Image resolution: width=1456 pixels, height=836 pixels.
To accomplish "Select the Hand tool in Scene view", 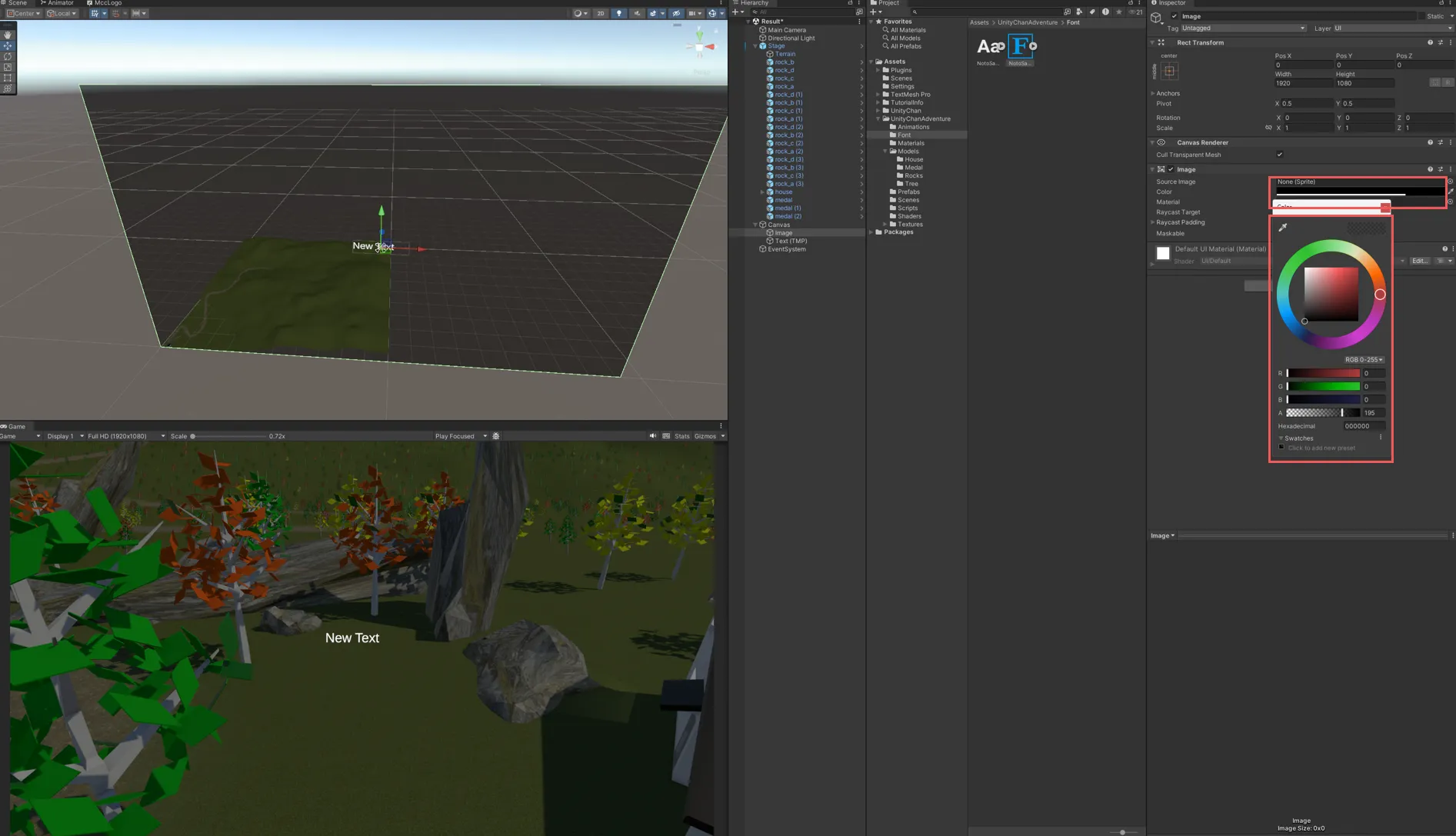I will 8,35.
